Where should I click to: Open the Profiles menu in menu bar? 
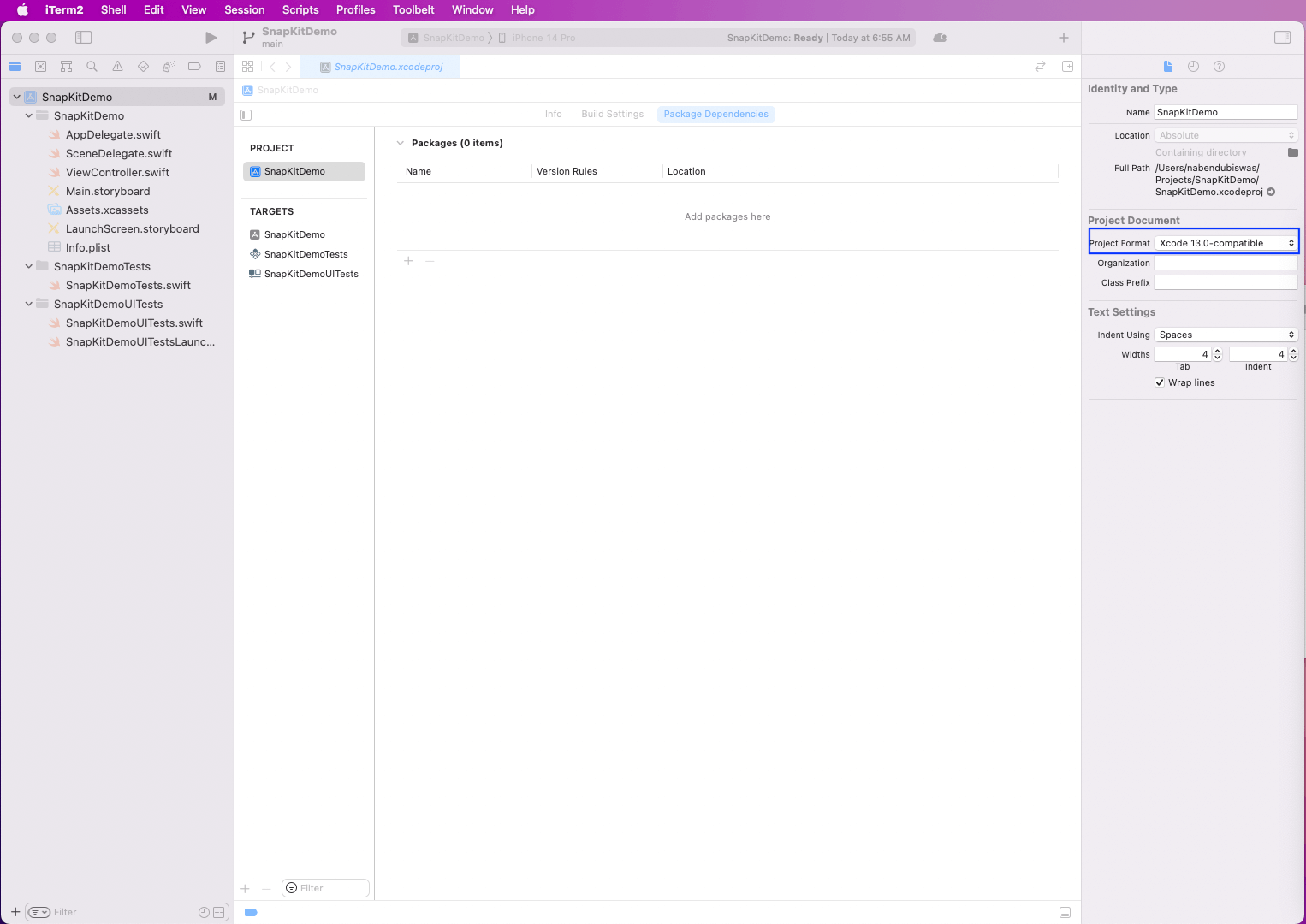(355, 9)
